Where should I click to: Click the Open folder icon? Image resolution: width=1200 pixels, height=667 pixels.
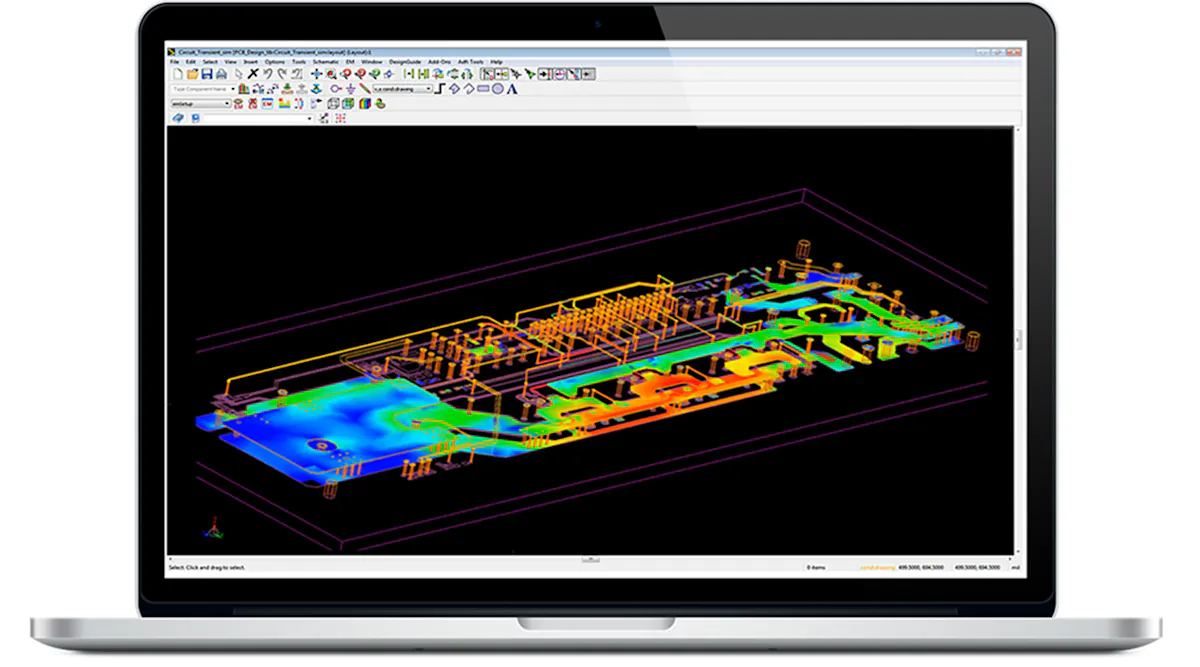[x=192, y=74]
